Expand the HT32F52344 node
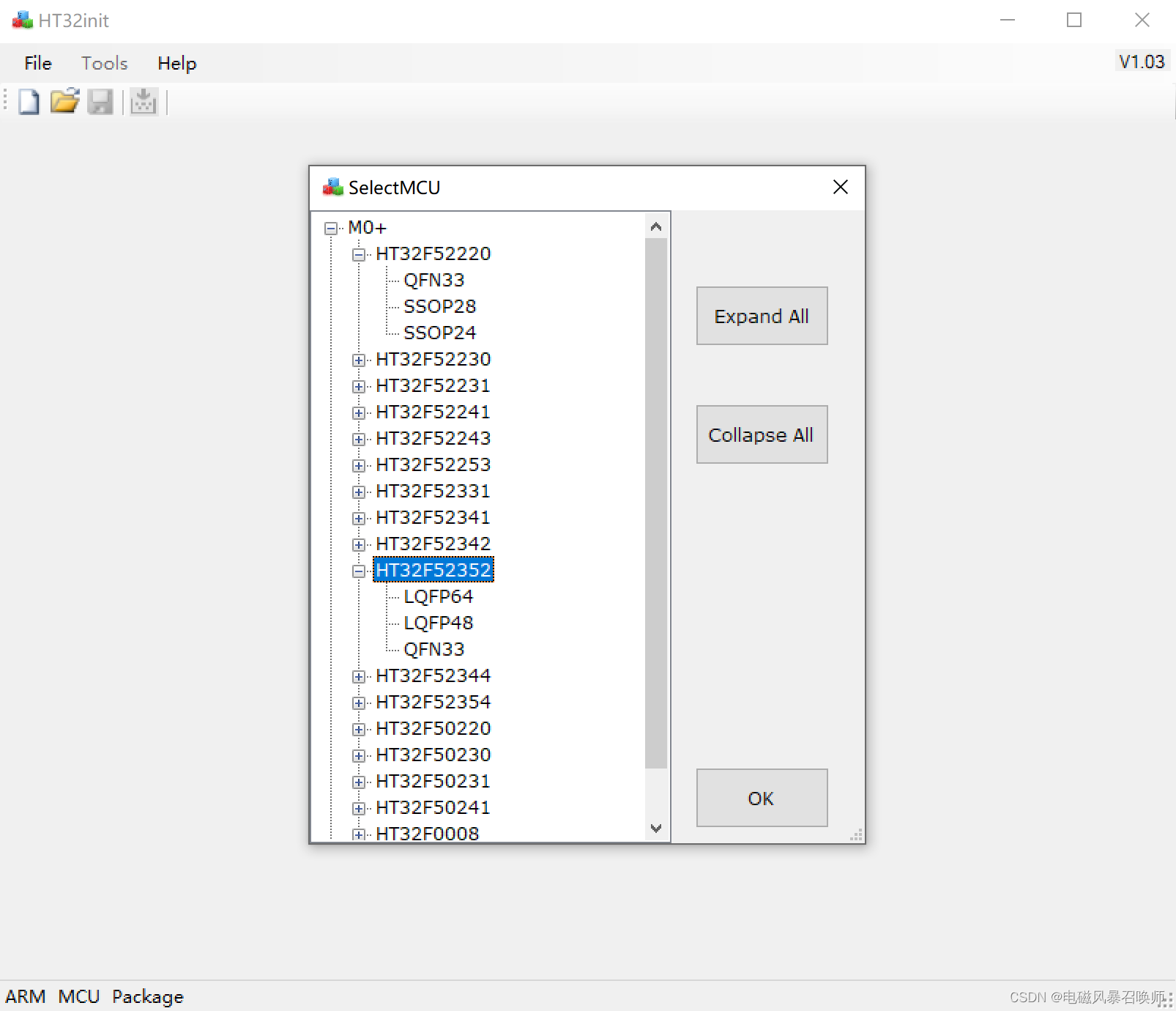 (x=359, y=677)
